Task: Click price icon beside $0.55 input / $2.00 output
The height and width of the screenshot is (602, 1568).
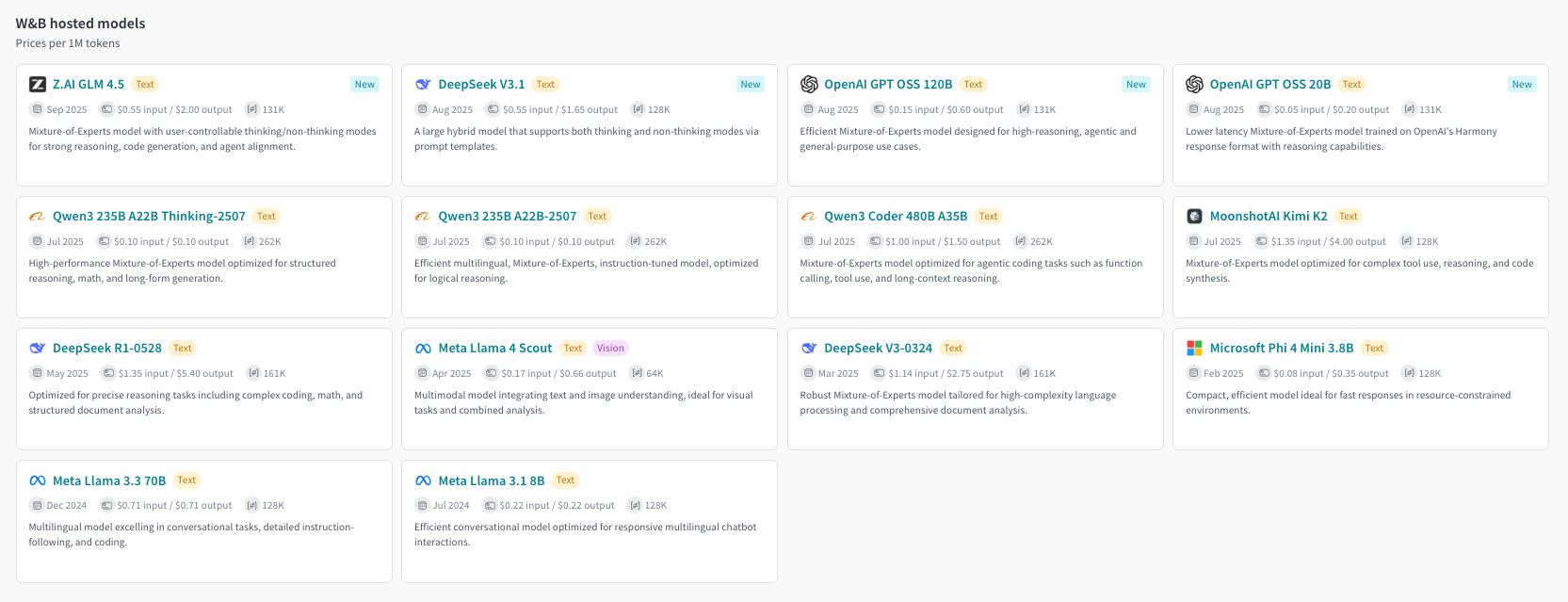Action: click(107, 109)
